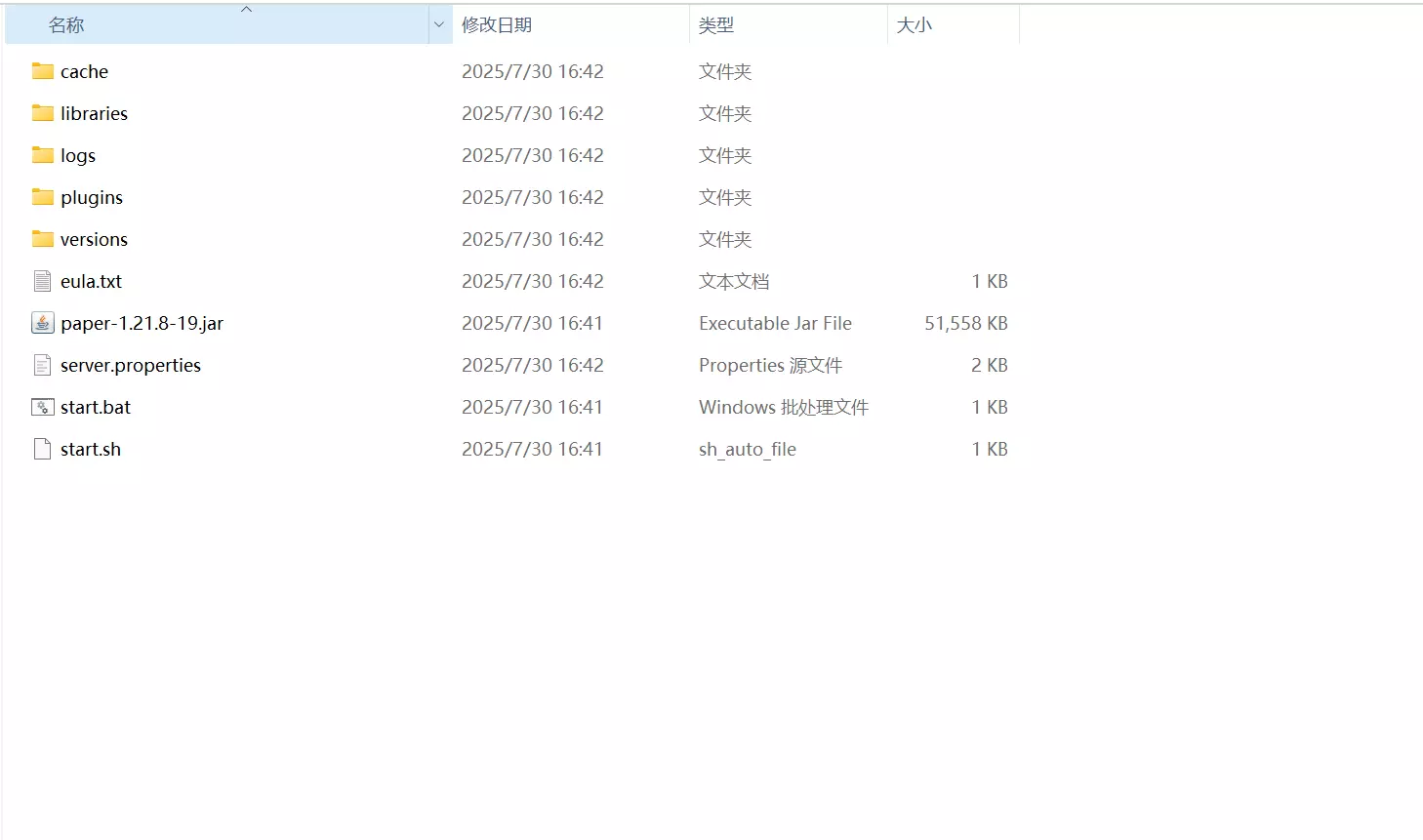This screenshot has width=1423, height=840.
Task: Click the Executable Jar File type cell
Action: [x=775, y=323]
